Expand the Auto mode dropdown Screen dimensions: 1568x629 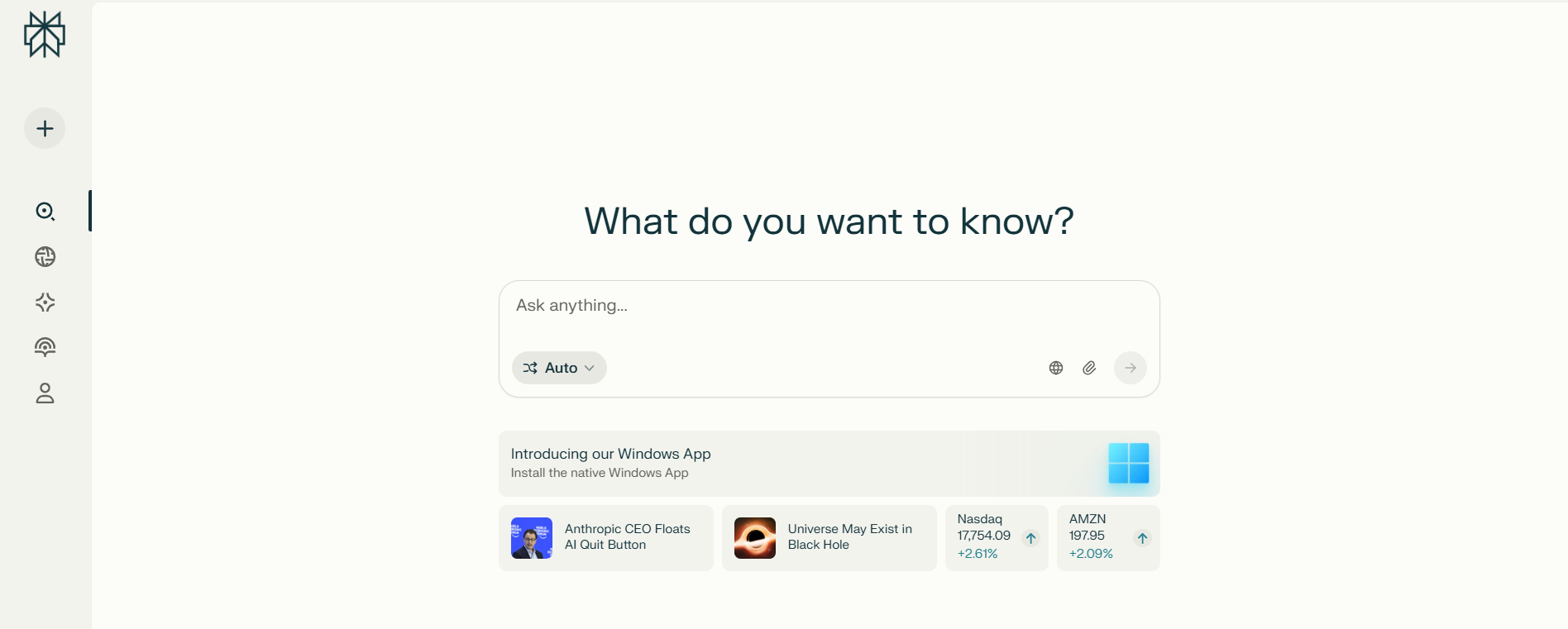click(x=559, y=368)
